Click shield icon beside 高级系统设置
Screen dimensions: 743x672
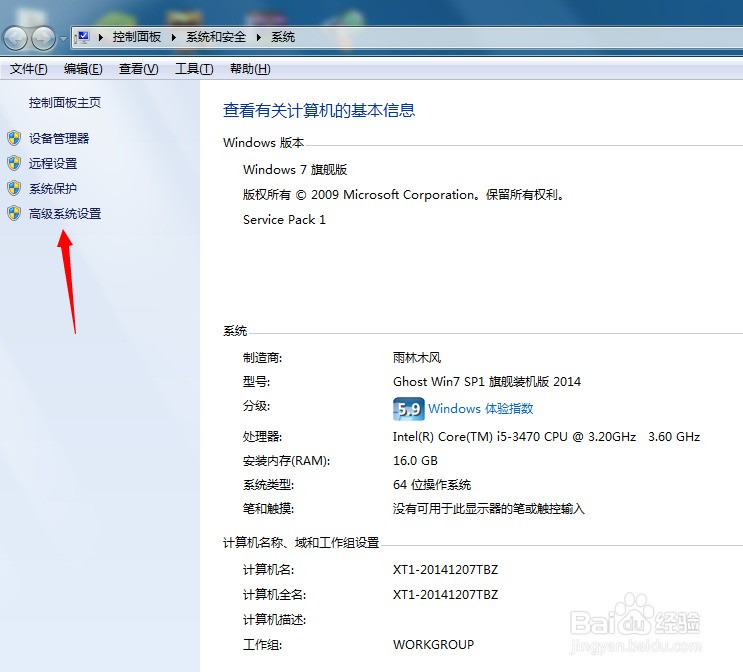click(x=14, y=214)
